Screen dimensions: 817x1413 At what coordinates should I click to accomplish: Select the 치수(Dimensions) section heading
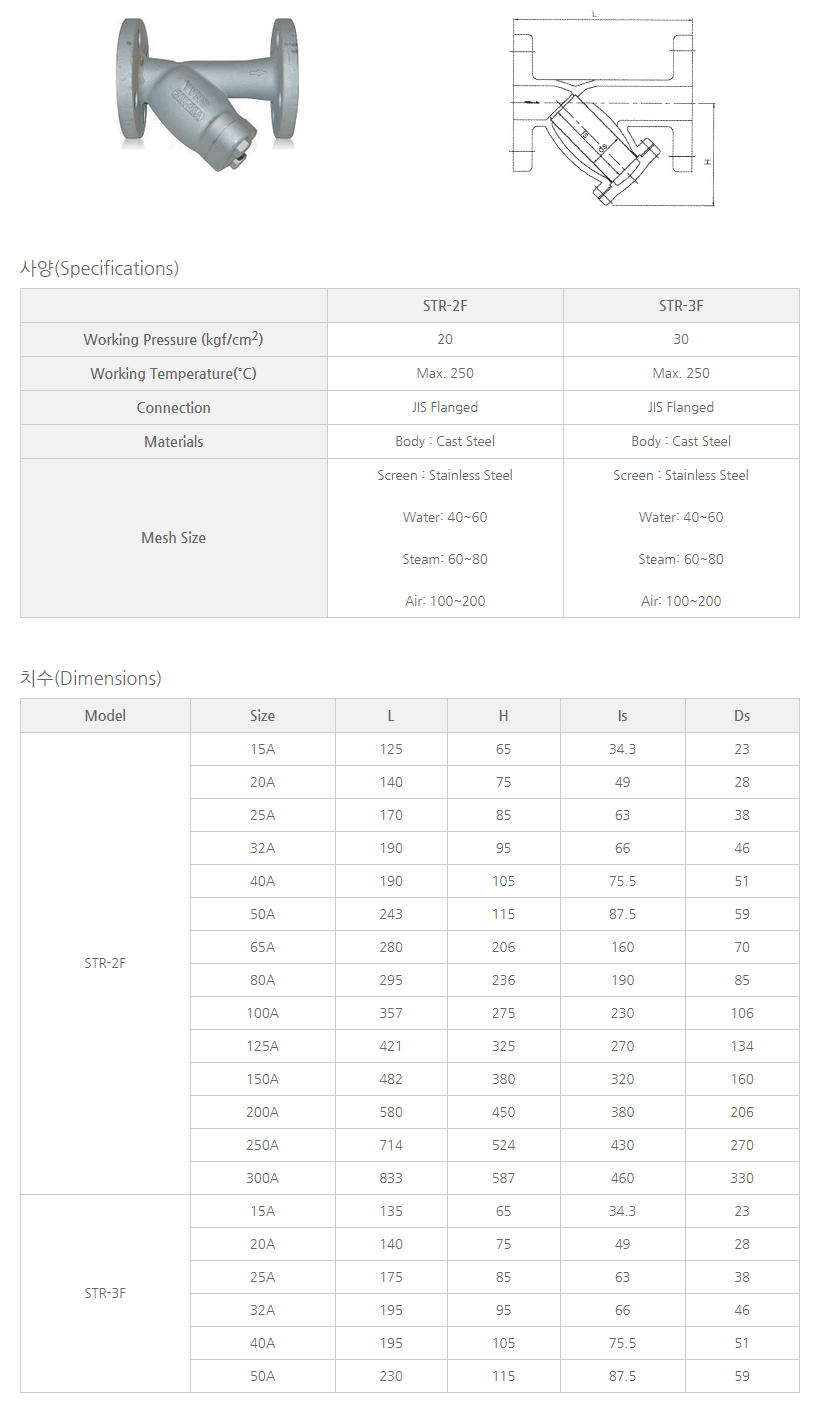(x=90, y=678)
